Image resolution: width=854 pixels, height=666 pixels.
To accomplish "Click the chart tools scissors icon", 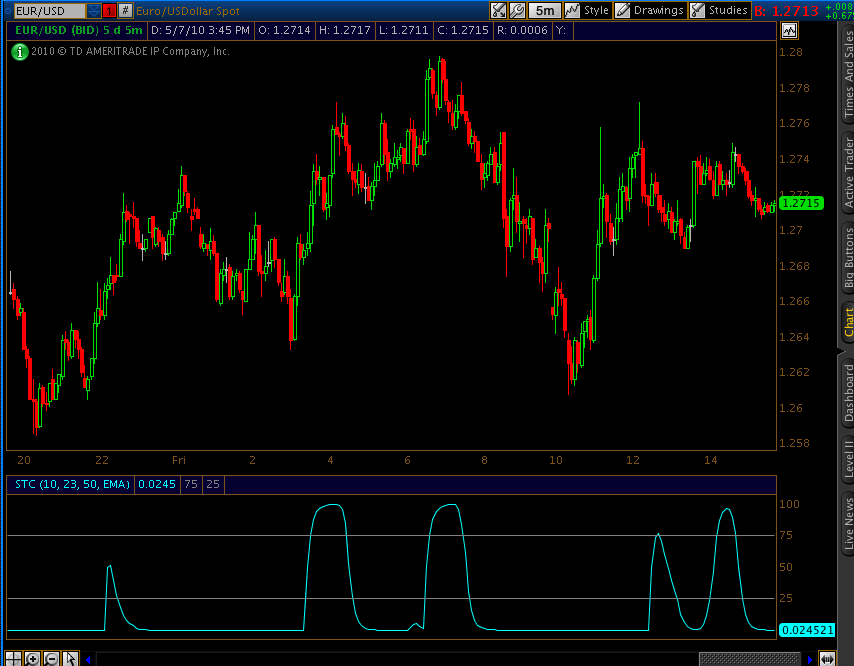I will (x=498, y=10).
